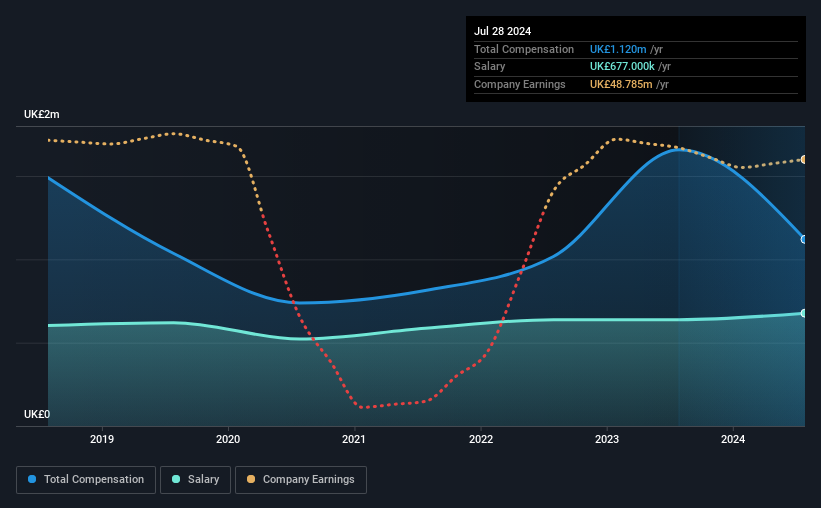The height and width of the screenshot is (508, 821).
Task: Click the Company Earnings tooltip row label
Action: [519, 84]
